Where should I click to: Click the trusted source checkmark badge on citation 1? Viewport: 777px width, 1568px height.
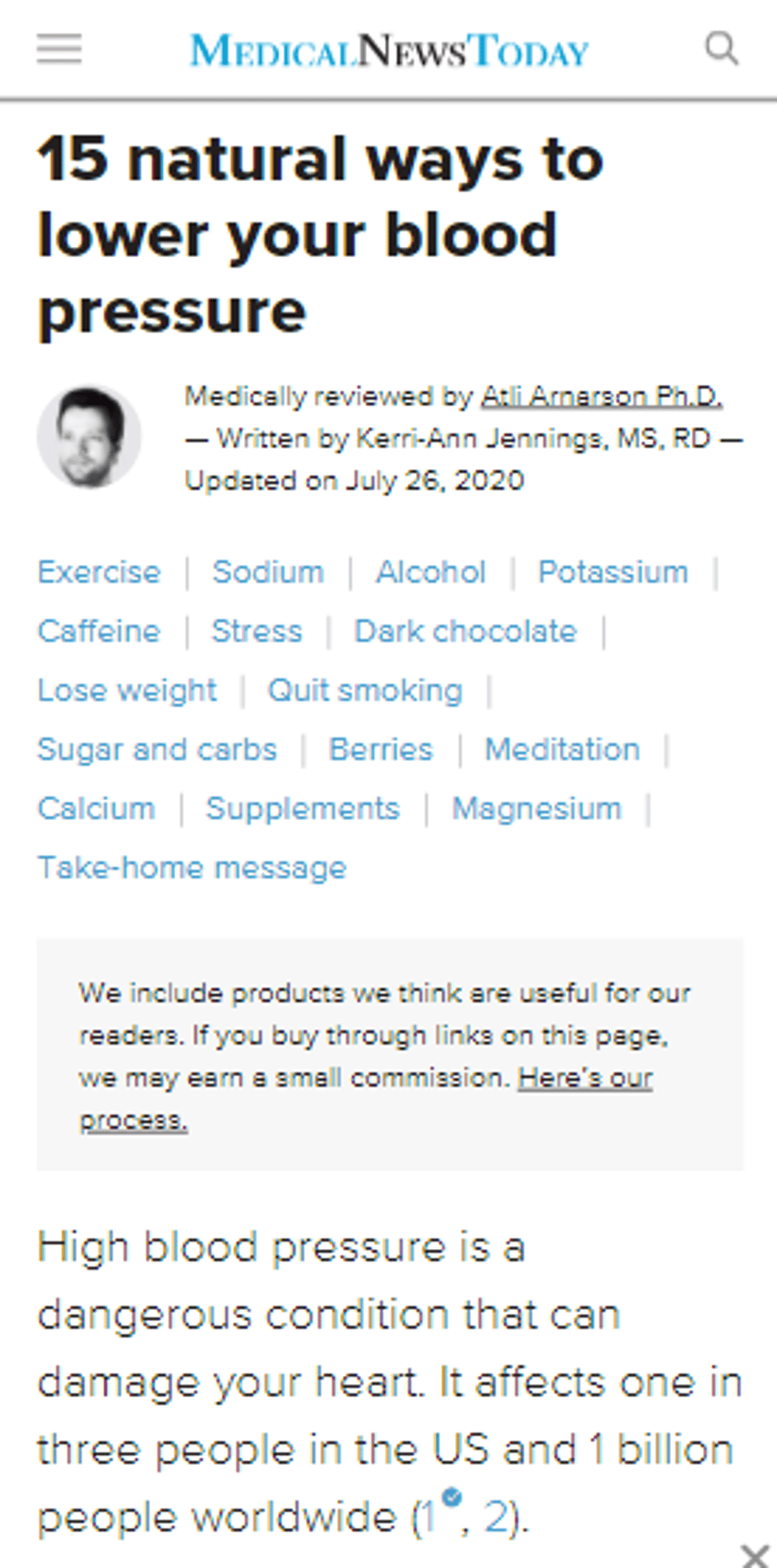[x=452, y=1497]
